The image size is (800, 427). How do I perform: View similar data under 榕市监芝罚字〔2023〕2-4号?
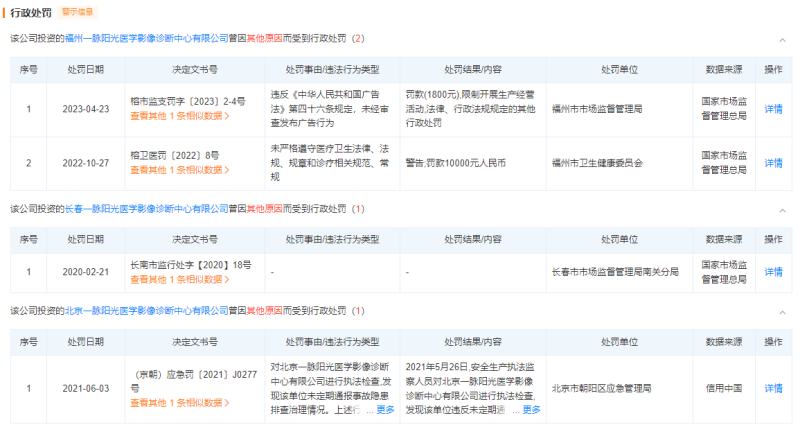click(x=180, y=116)
